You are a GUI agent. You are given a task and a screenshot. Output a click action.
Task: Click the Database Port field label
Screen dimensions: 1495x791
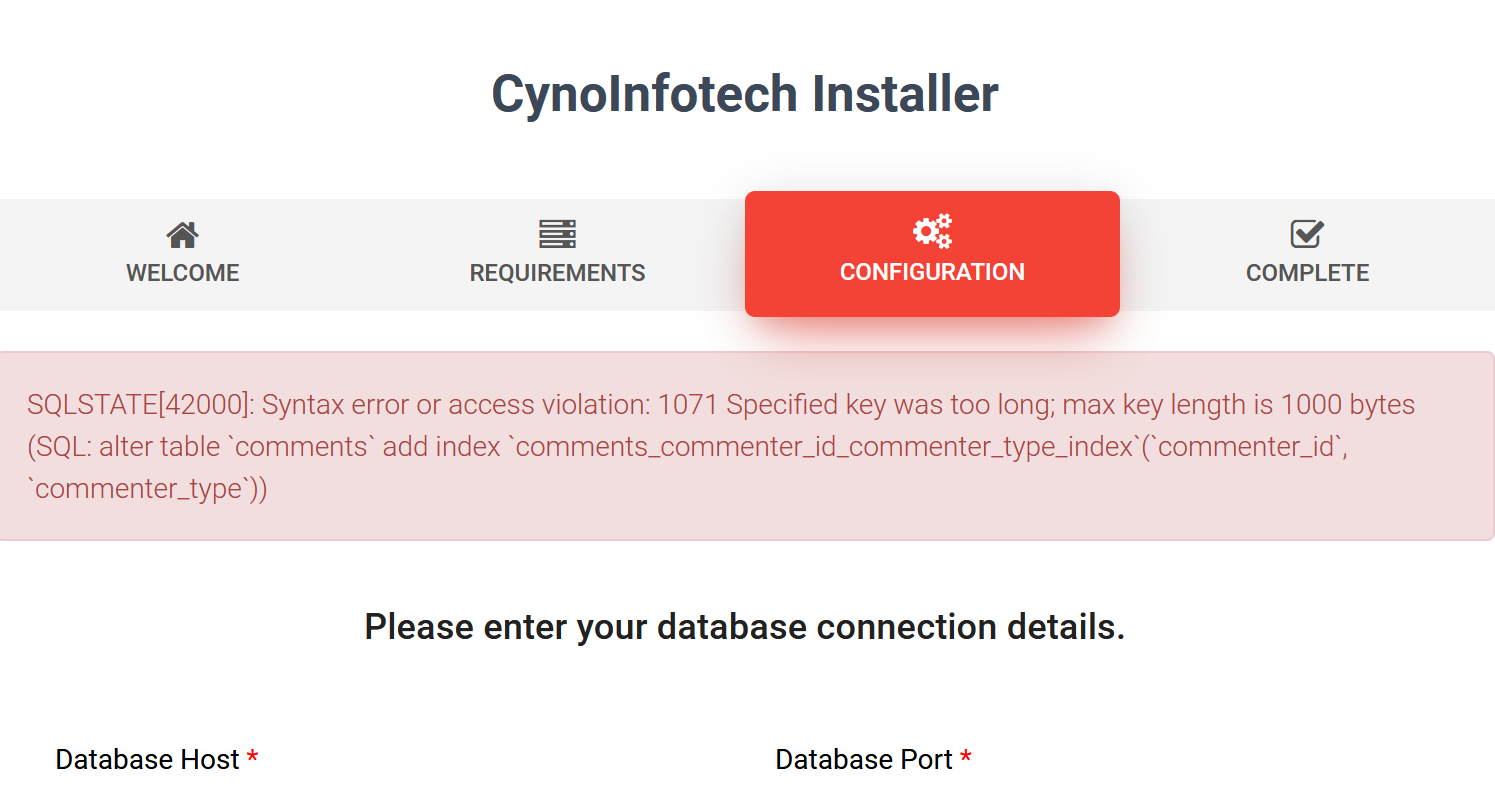point(864,759)
